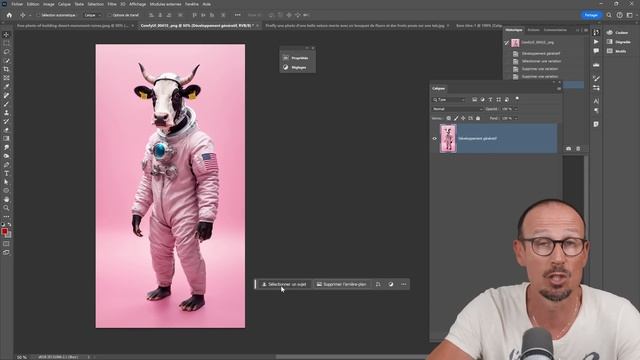Click Supprimer l'arrière-plan button
The height and width of the screenshot is (360, 640).
[x=342, y=284]
